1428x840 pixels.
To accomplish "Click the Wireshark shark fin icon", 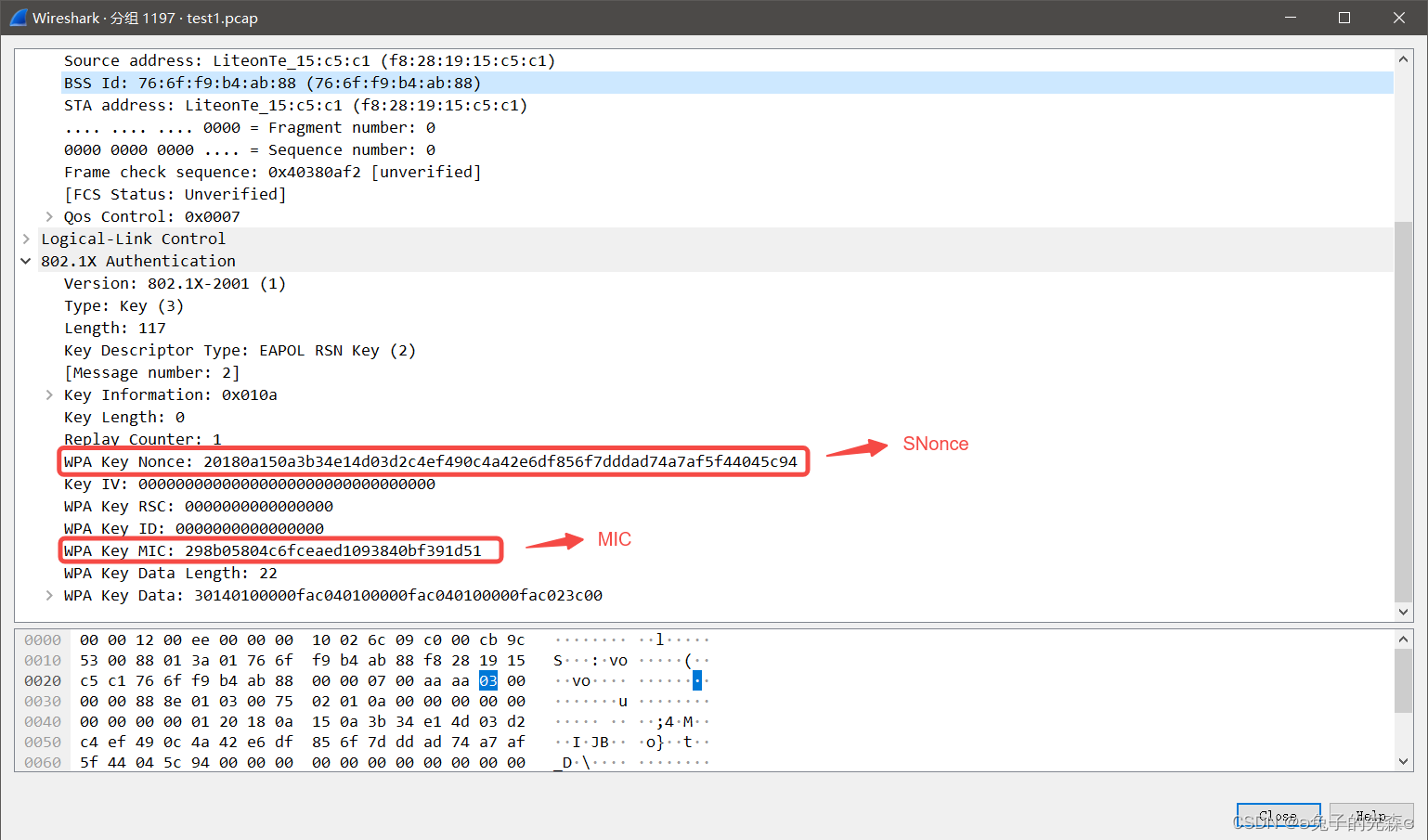I will (x=19, y=18).
